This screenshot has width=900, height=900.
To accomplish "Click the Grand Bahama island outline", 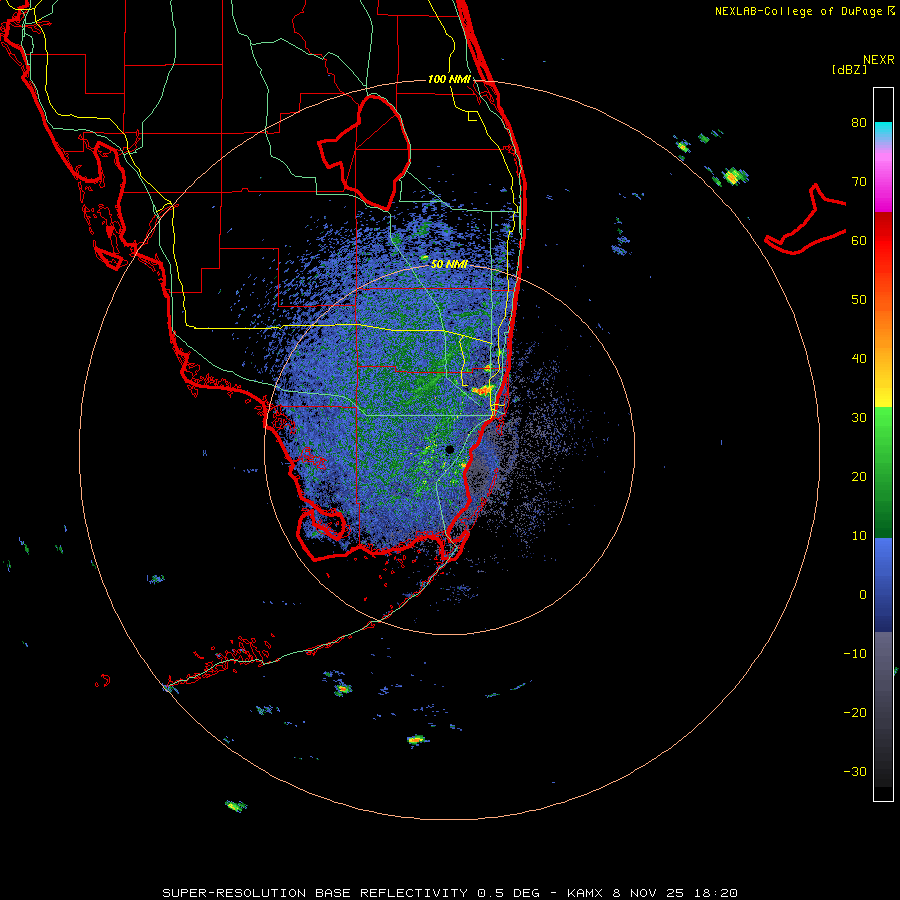I will [x=805, y=221].
